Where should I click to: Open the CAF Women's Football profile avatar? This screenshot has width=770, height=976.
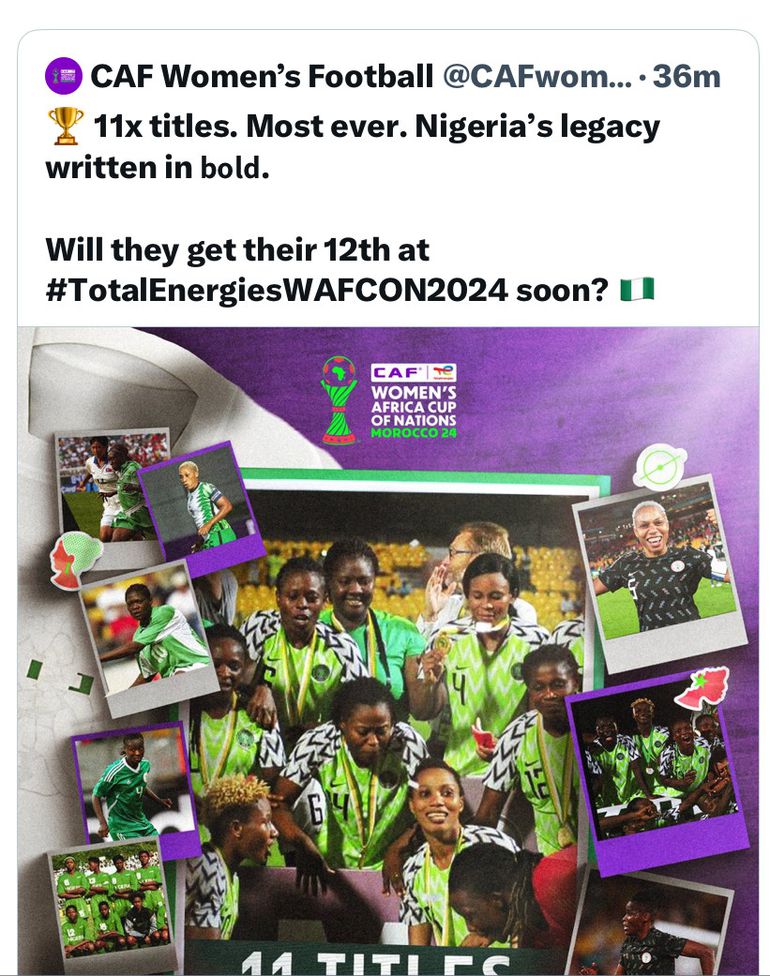tap(63, 76)
